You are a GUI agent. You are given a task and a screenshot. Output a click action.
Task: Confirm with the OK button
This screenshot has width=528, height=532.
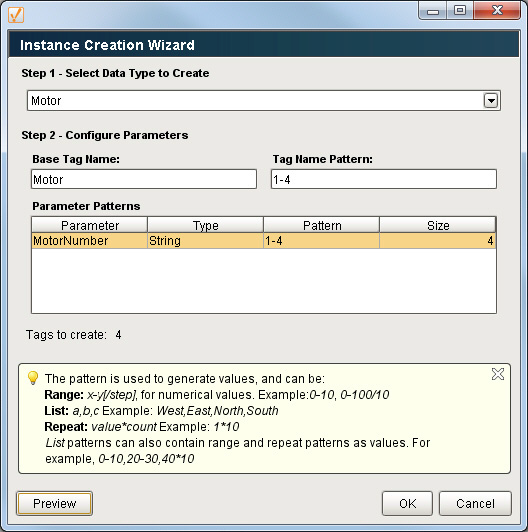[407, 504]
